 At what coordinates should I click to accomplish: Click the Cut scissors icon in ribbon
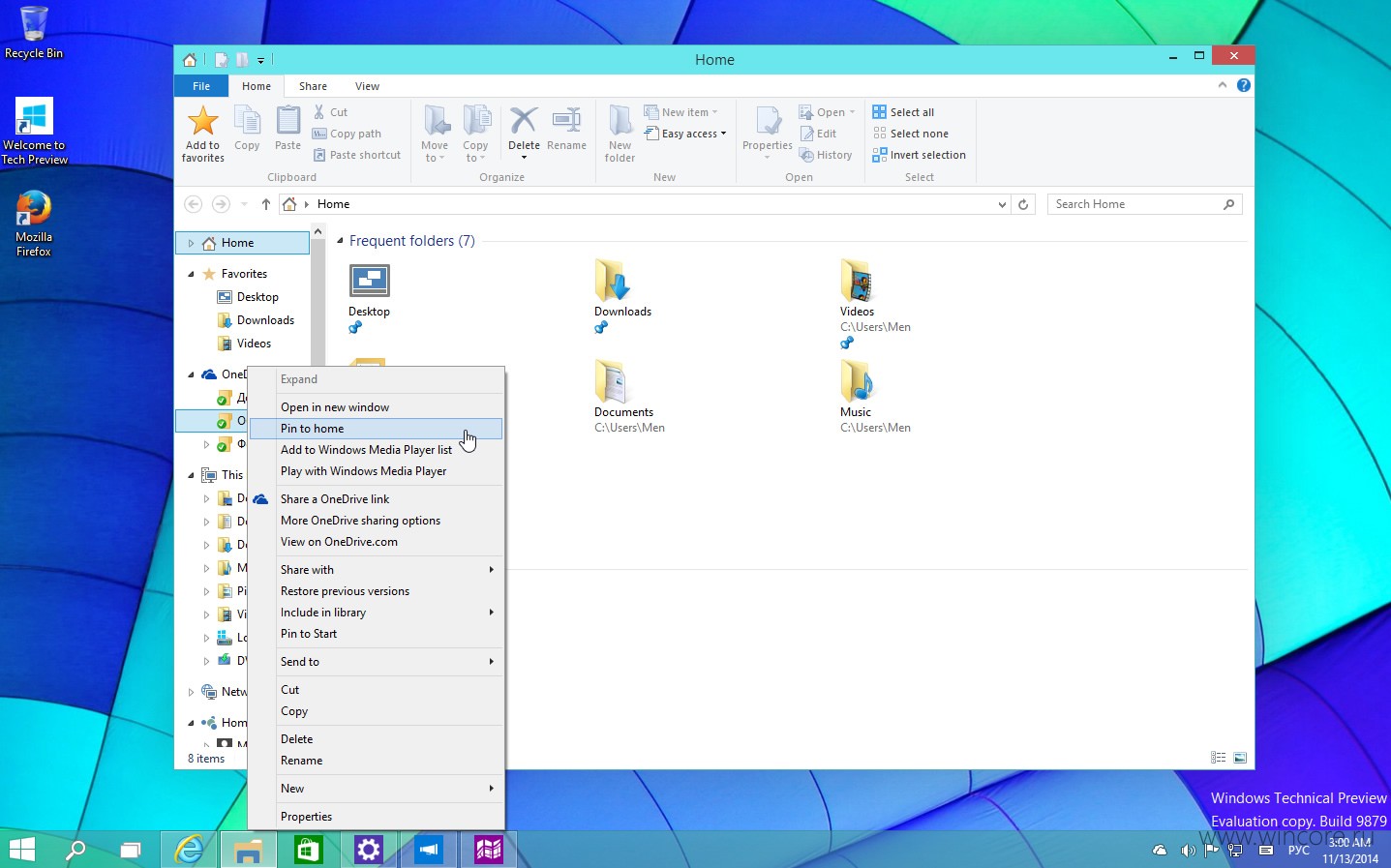pos(319,112)
